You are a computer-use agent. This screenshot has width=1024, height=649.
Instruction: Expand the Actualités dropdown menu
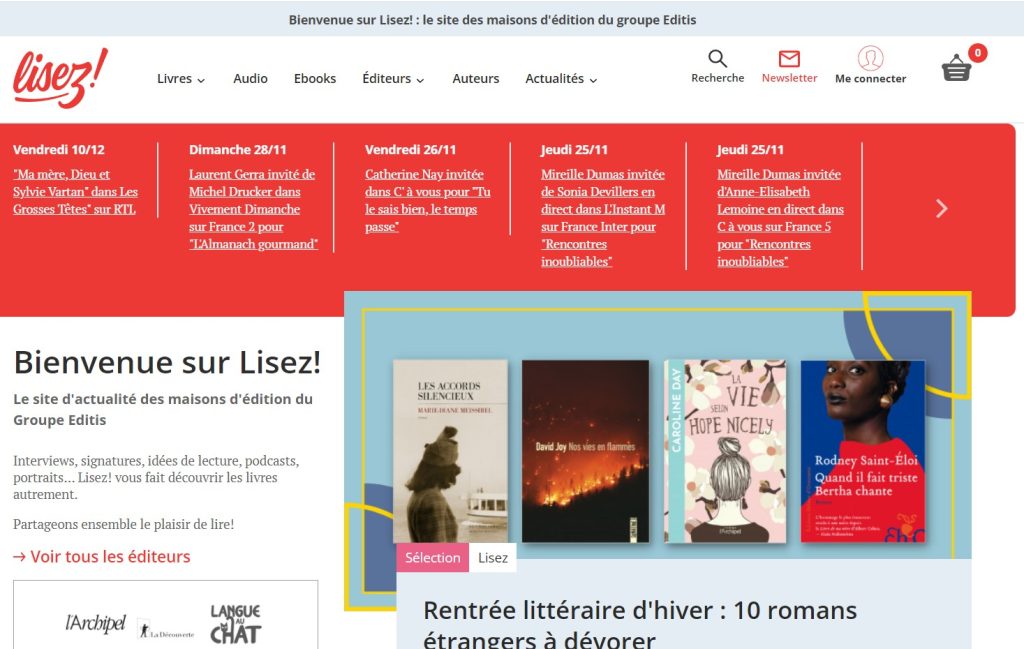click(561, 79)
